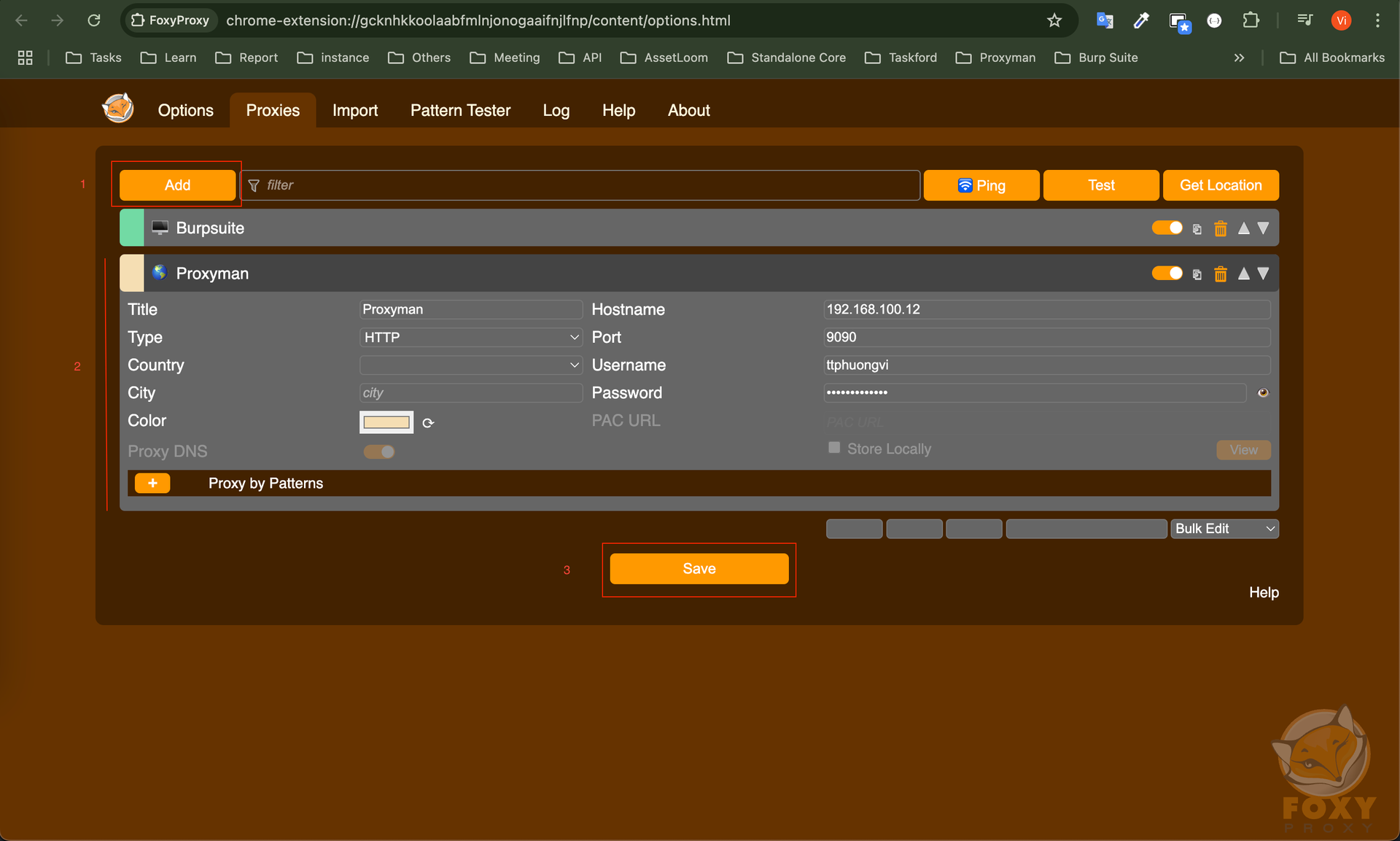The width and height of the screenshot is (1400, 841).
Task: Delete the Burpsuite proxy with trash icon
Action: [x=1220, y=229]
